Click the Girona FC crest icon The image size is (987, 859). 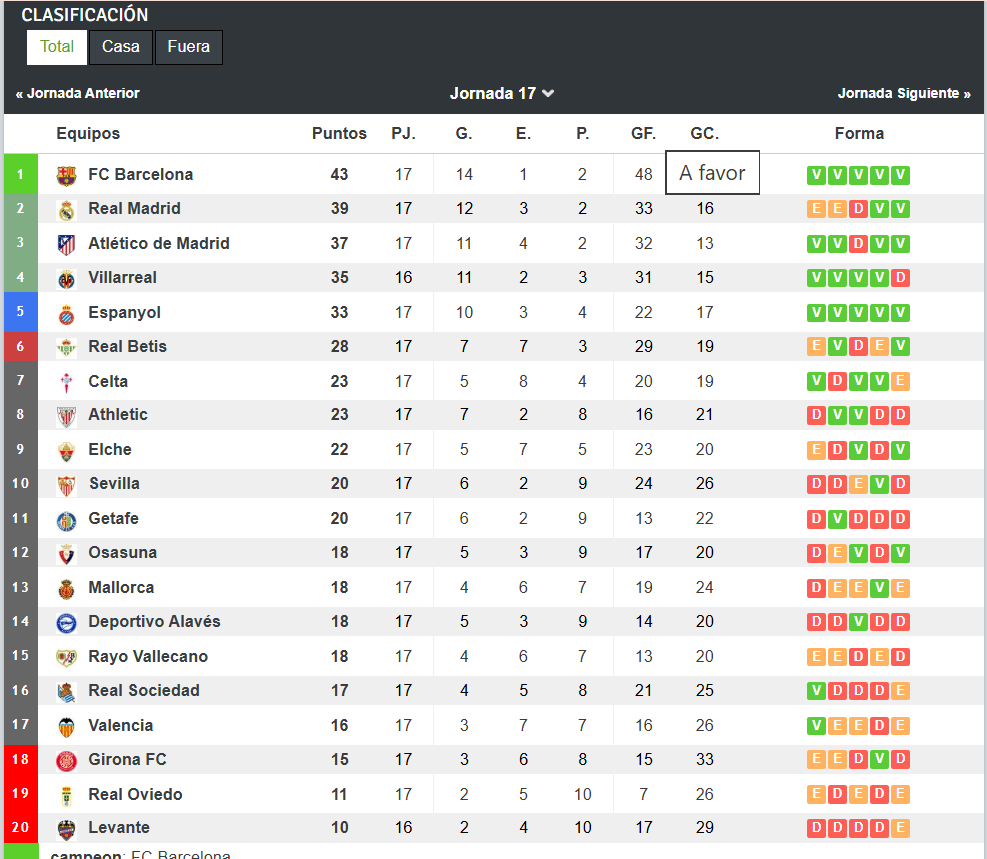pyautogui.click(x=66, y=761)
